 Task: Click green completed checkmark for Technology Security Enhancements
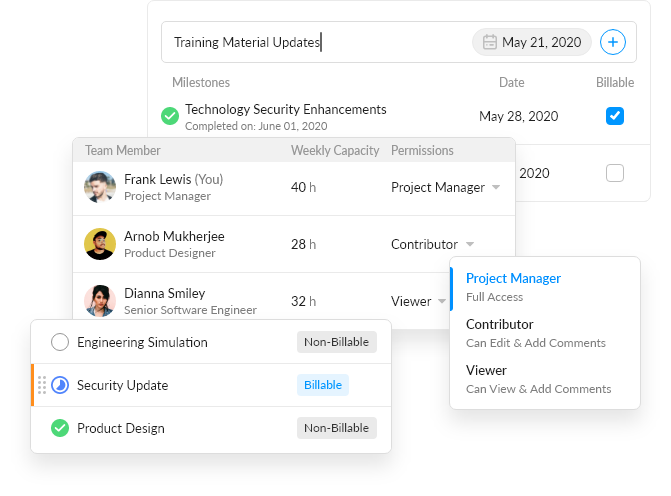tap(170, 116)
